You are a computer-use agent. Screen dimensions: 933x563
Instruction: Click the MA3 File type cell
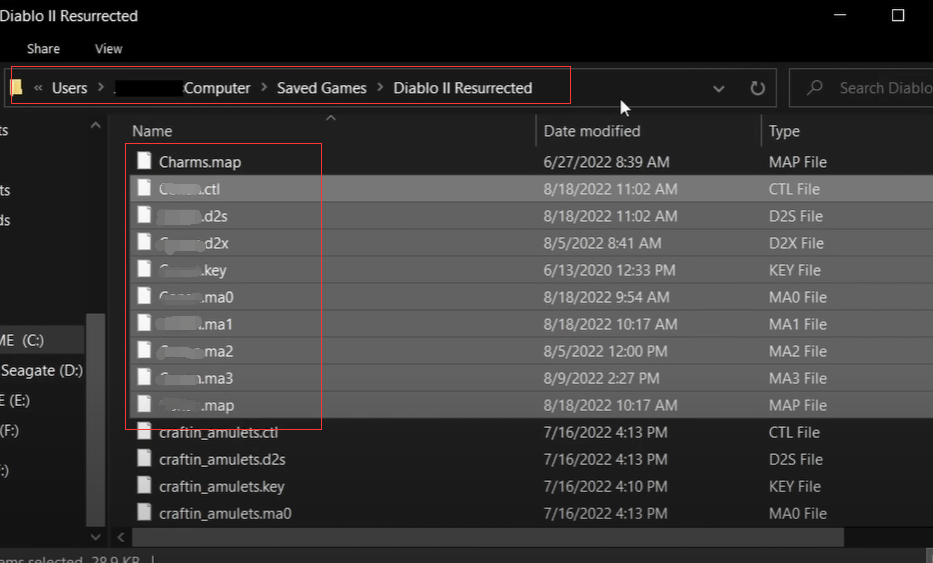[x=797, y=379]
